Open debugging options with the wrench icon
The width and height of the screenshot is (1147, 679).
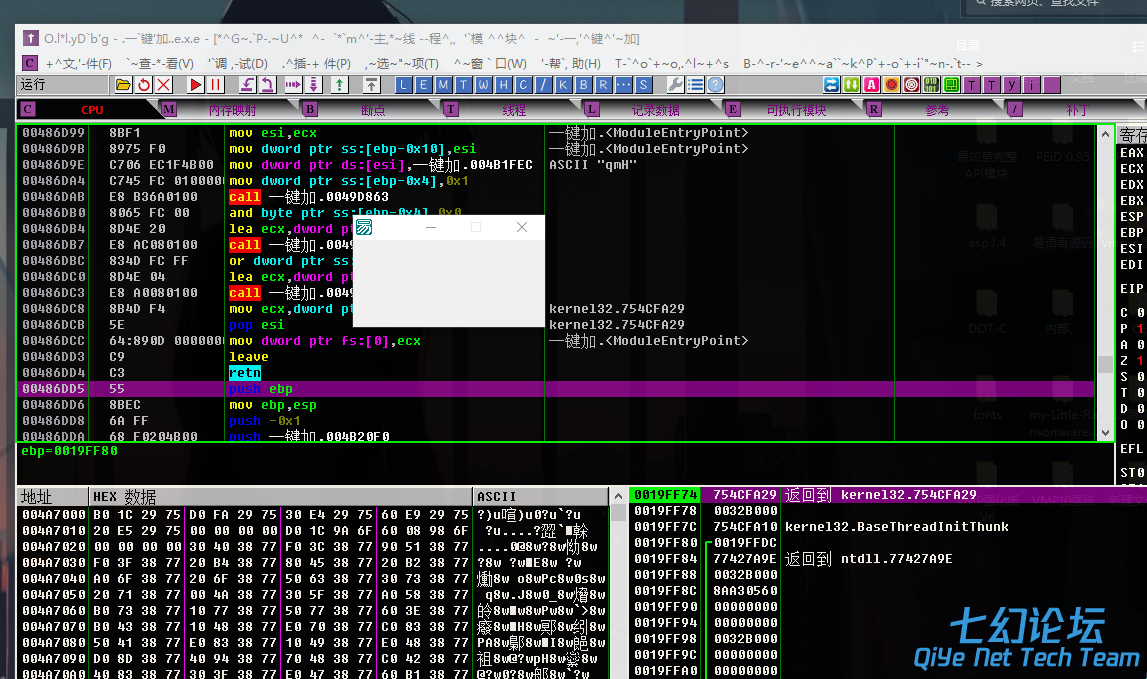coord(675,85)
